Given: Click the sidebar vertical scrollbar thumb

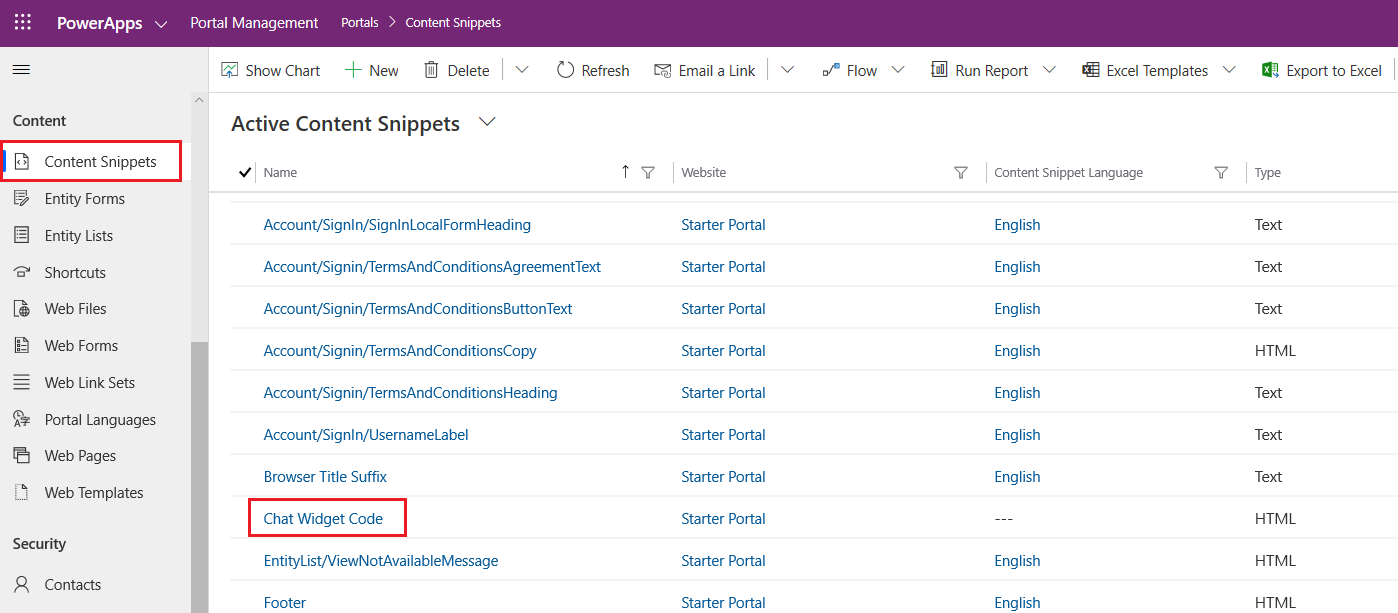Looking at the screenshot, I should (199, 477).
